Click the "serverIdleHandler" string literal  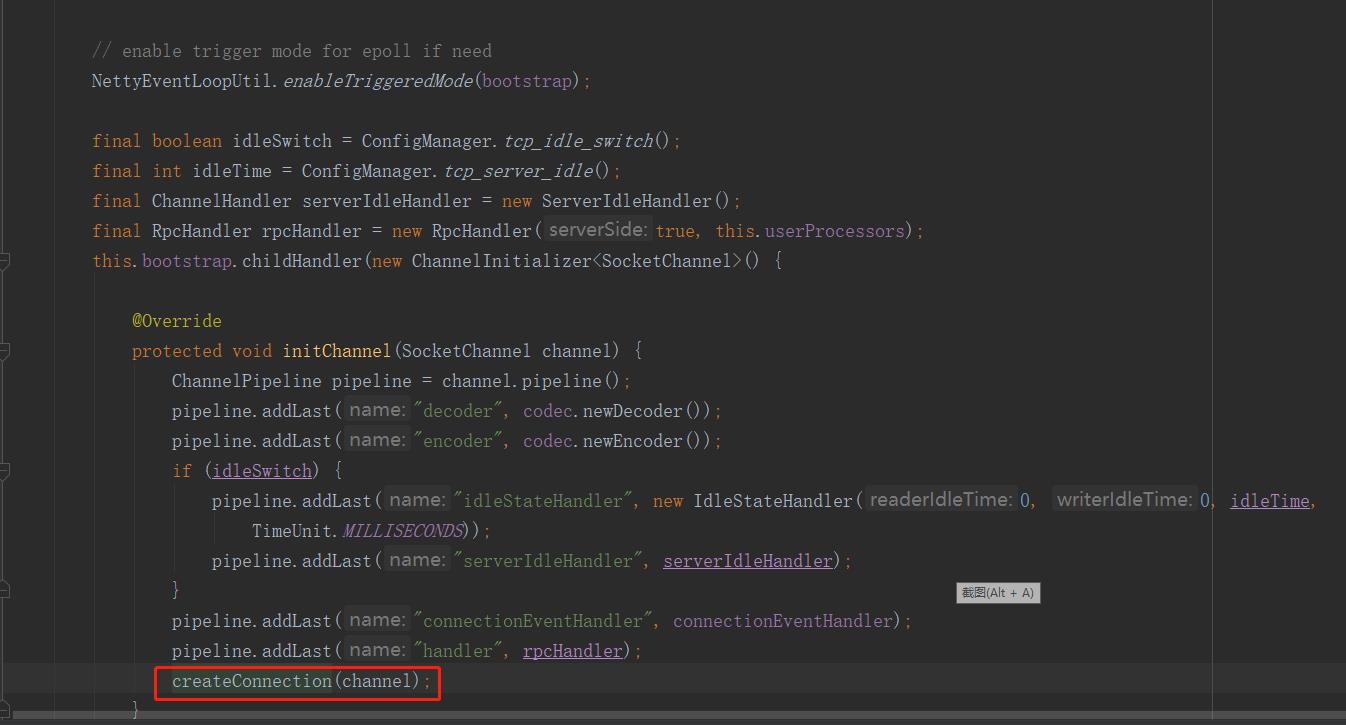548,561
